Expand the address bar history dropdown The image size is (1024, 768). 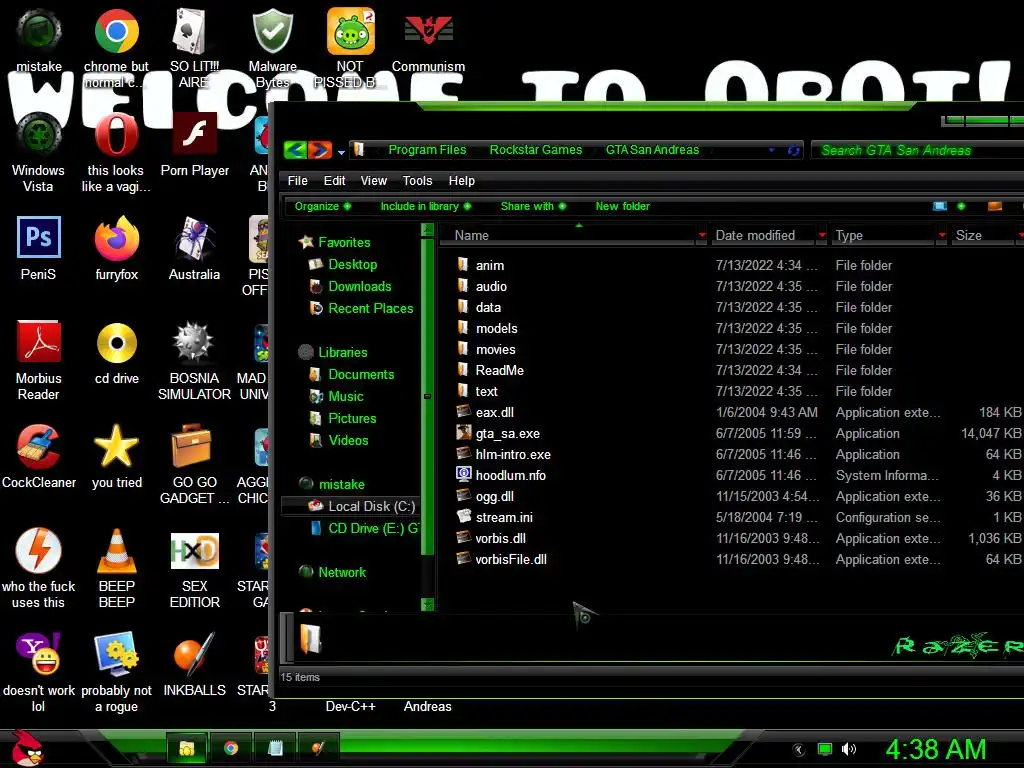pos(772,150)
